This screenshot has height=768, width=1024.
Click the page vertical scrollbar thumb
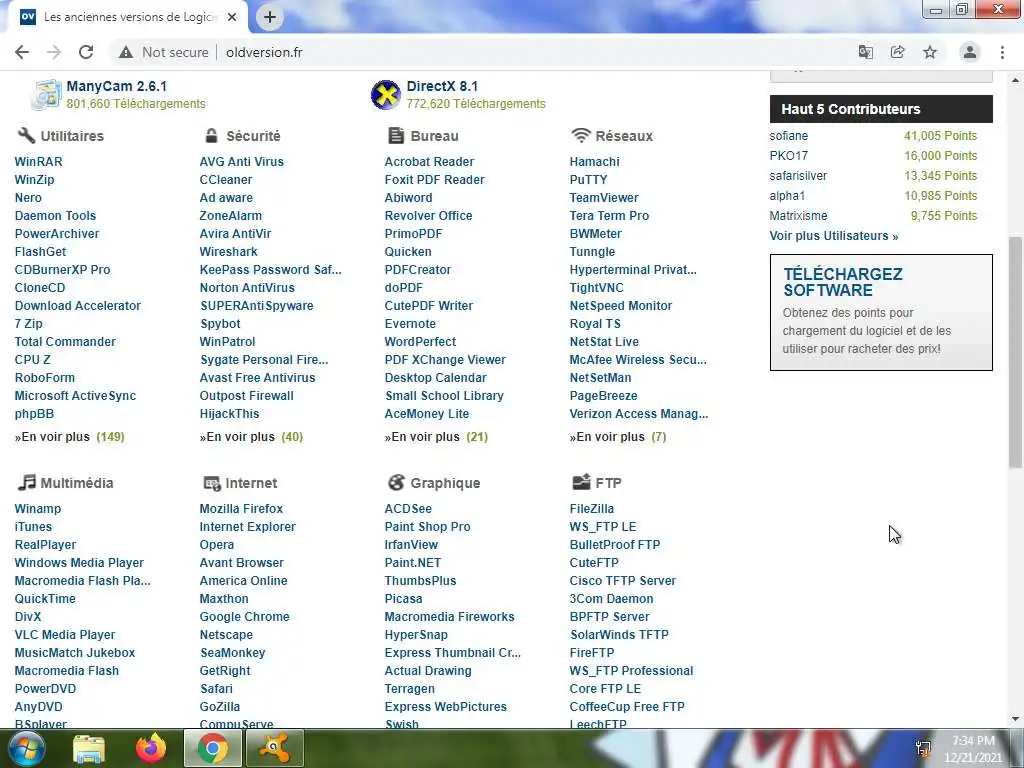[x=1015, y=353]
